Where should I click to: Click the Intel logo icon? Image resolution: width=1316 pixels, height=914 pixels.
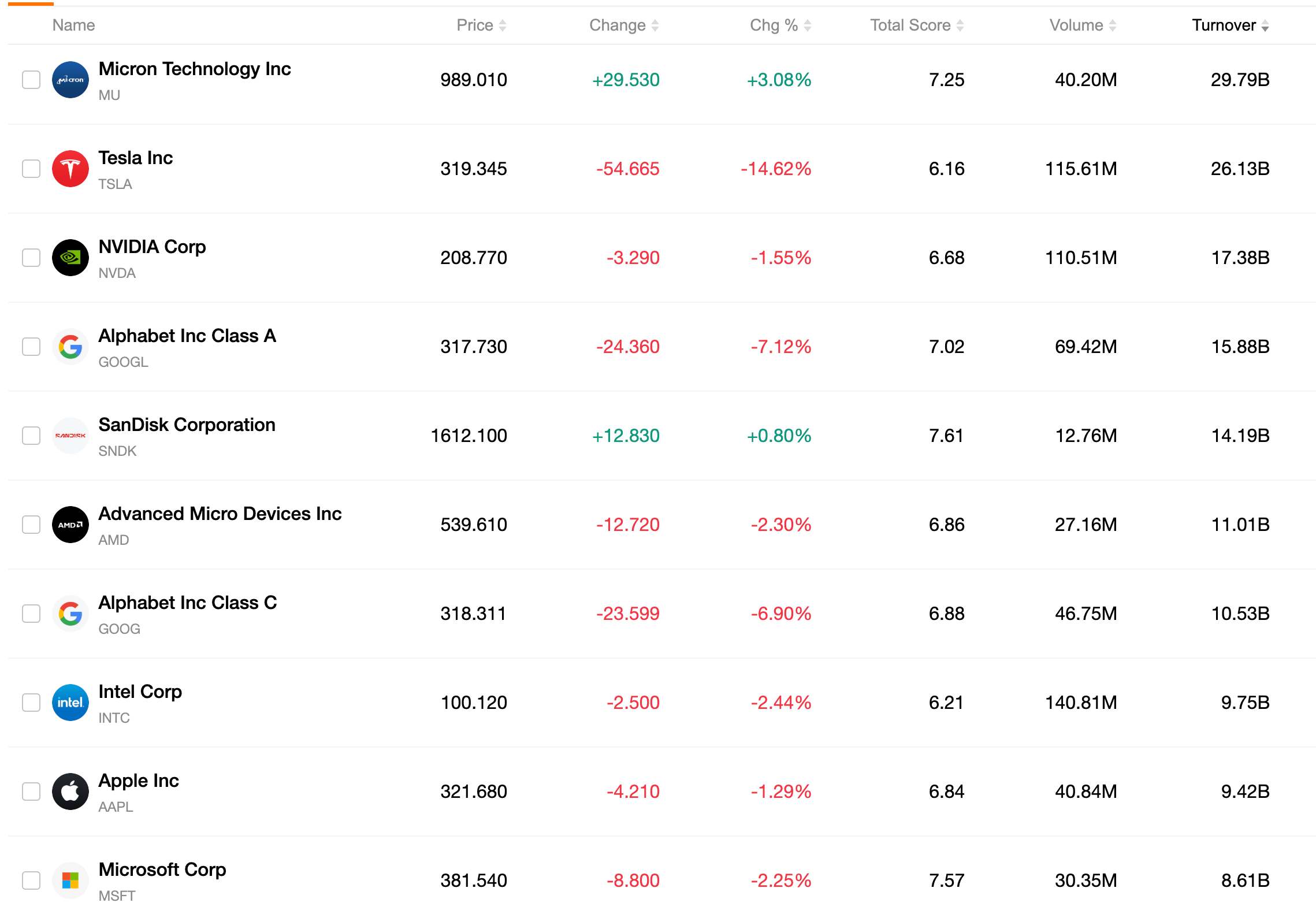70,703
